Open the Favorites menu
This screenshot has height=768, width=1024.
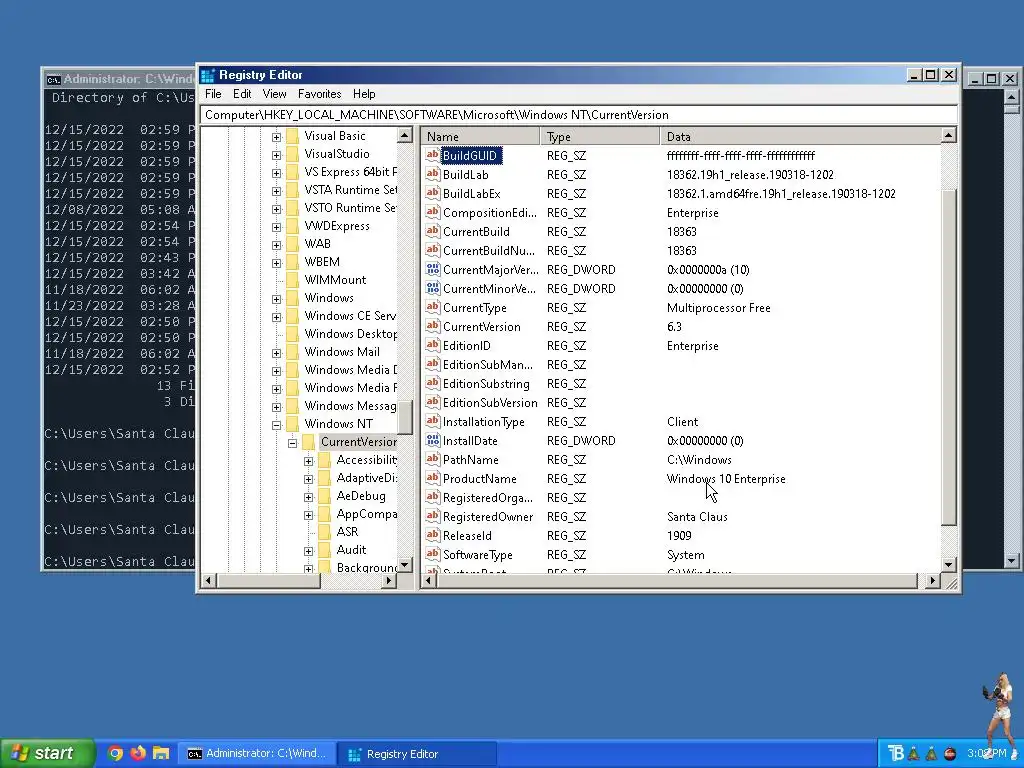(319, 94)
